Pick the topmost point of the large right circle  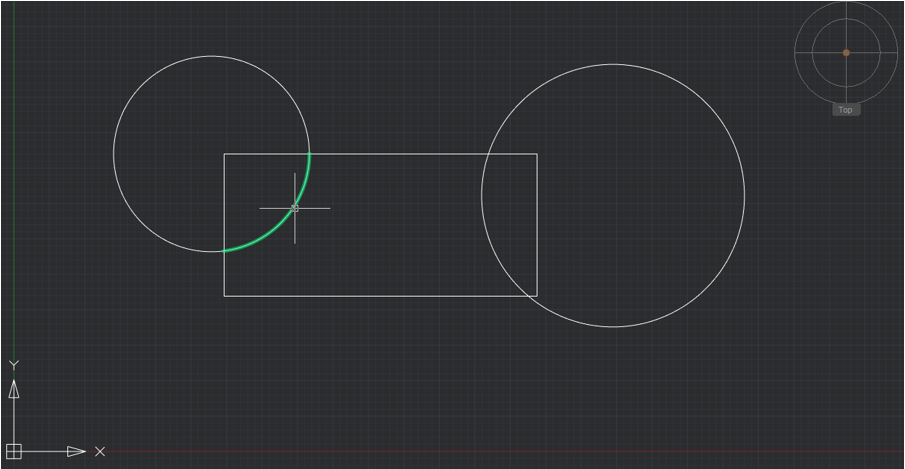(613, 64)
